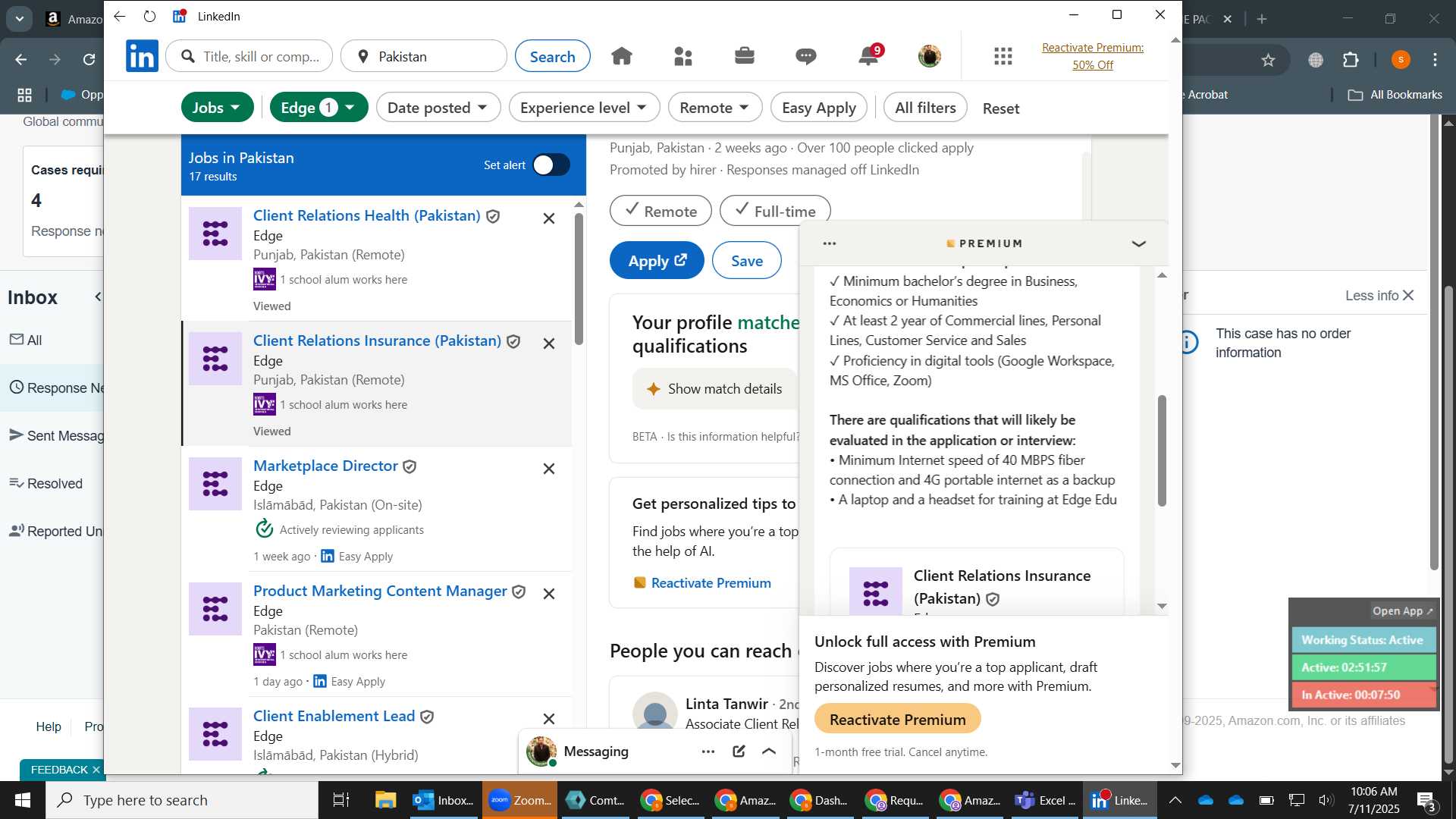This screenshot has width=1456, height=819.
Task: Compose new message from Messaging bar
Action: coord(739,752)
